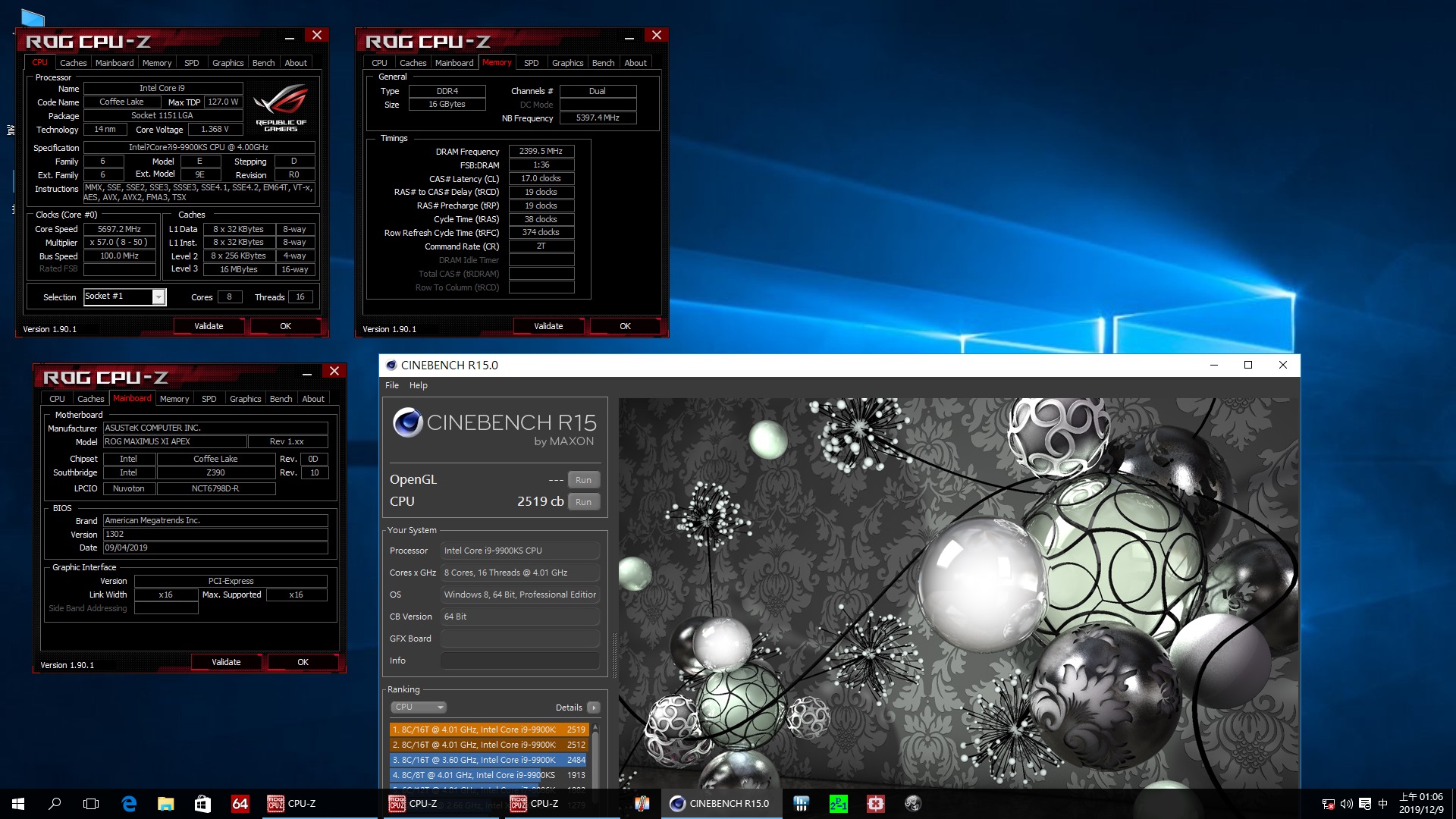Click DRAM Frequency value 2399.5 MHz
Image resolution: width=1456 pixels, height=819 pixels.
pyautogui.click(x=541, y=151)
